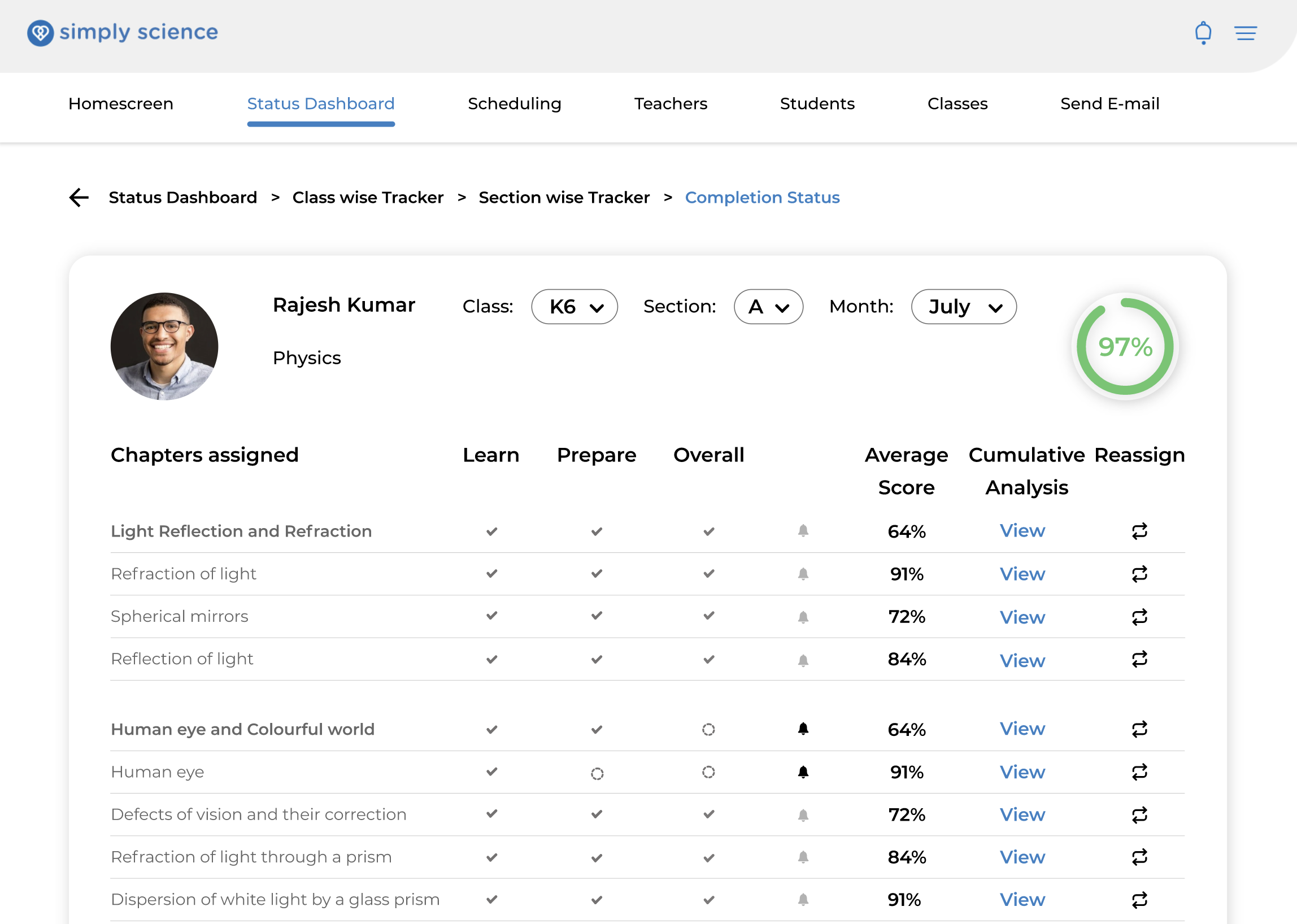Screen dimensions: 1297x924
Task: View analysis for Light Reflection and Refraction
Action: 1022,530
